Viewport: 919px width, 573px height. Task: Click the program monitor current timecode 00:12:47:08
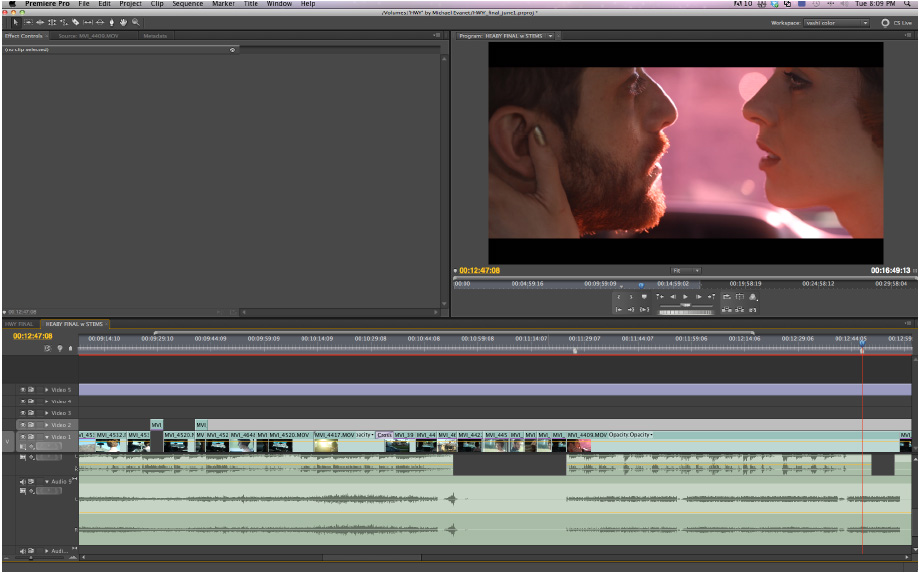pos(479,271)
